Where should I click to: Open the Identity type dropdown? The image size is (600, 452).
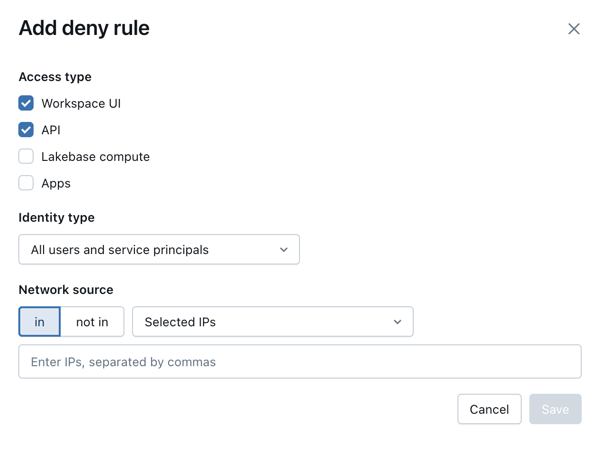159,250
